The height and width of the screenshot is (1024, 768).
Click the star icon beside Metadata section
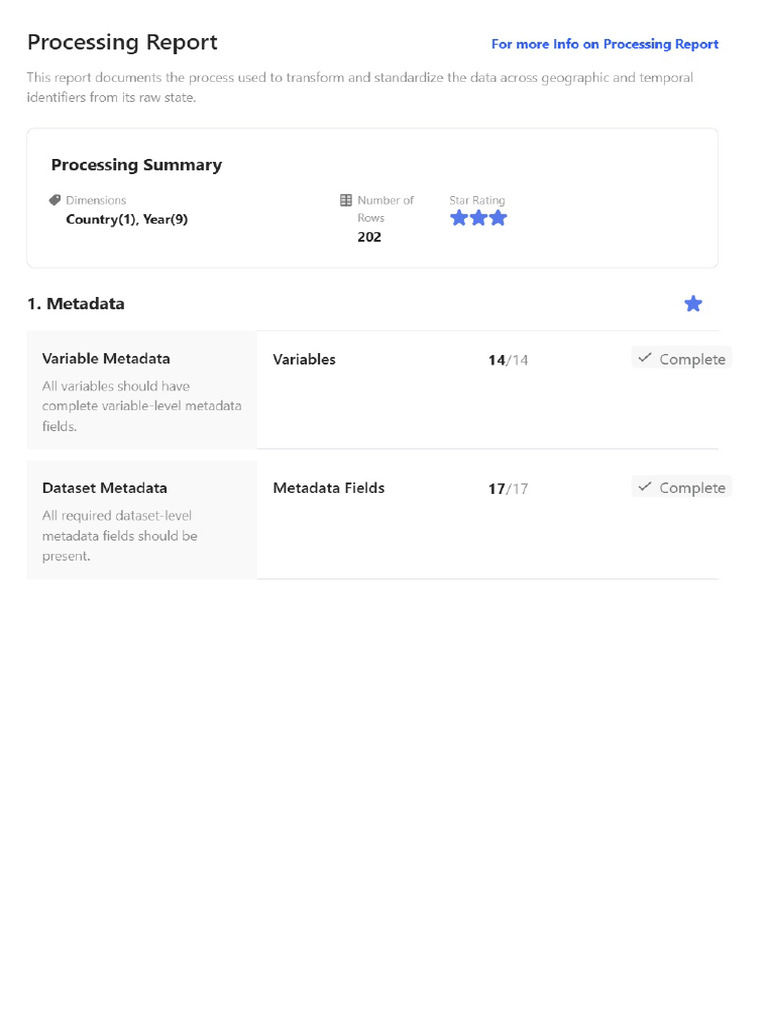[x=693, y=304]
